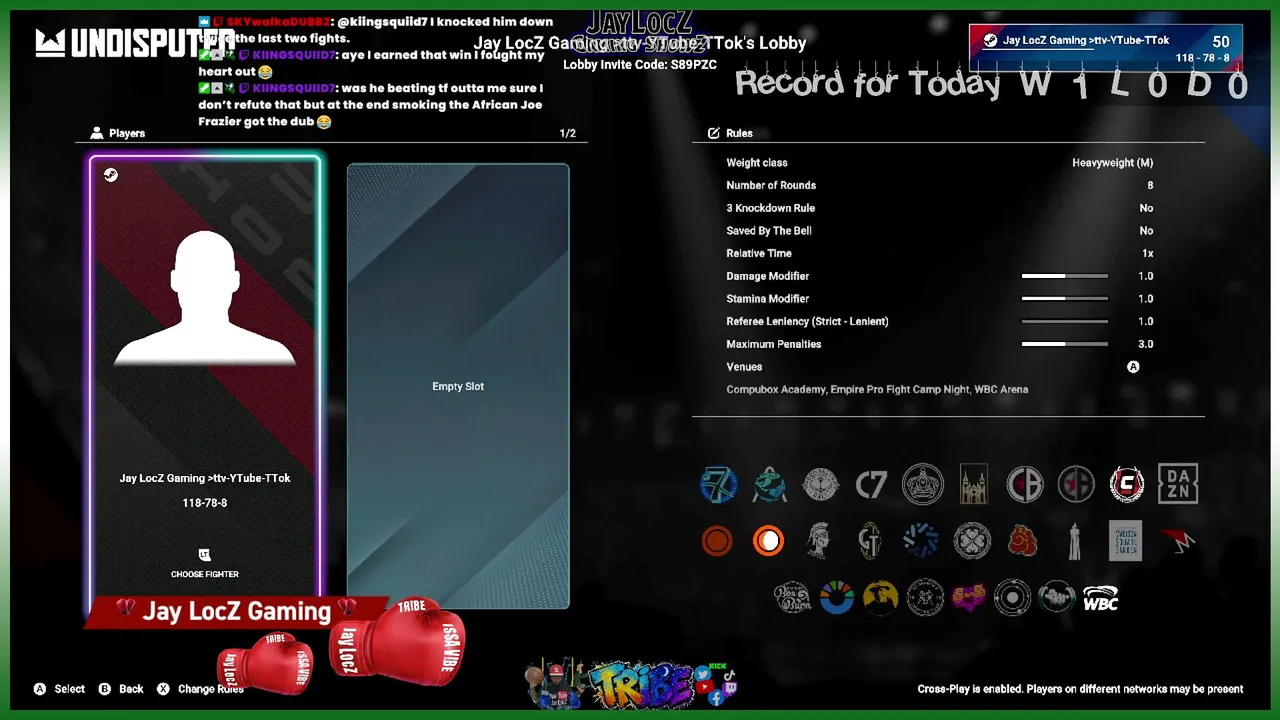Click the edit pencil icon beside Rules
This screenshot has width=1280, height=720.
coord(714,133)
